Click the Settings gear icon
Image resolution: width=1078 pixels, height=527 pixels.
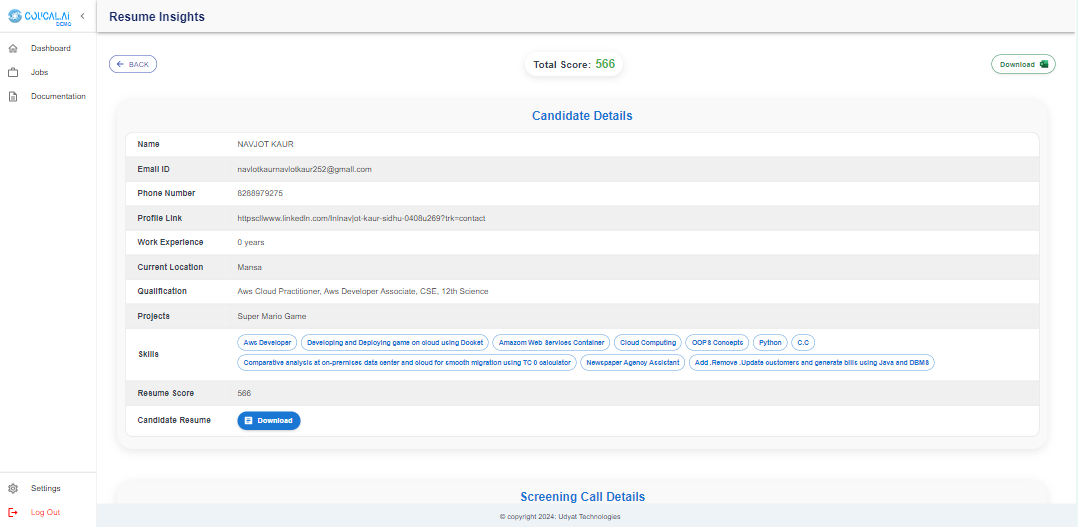(13, 488)
